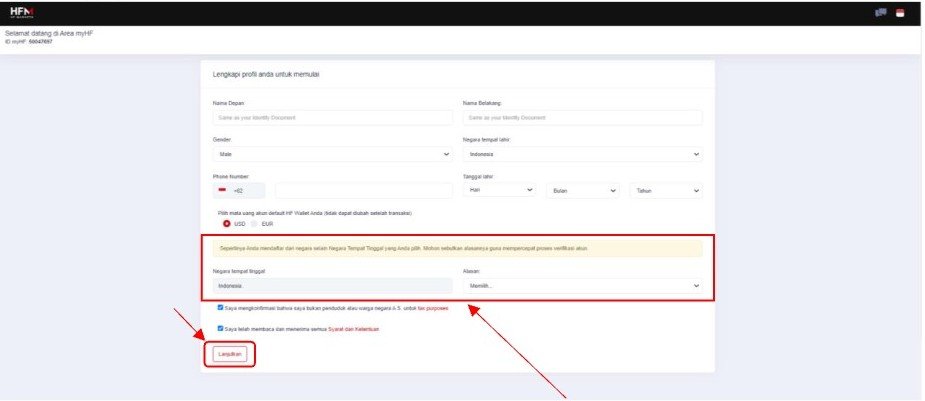Focus the Nama Belakang text field
This screenshot has width=925, height=401.
582,118
